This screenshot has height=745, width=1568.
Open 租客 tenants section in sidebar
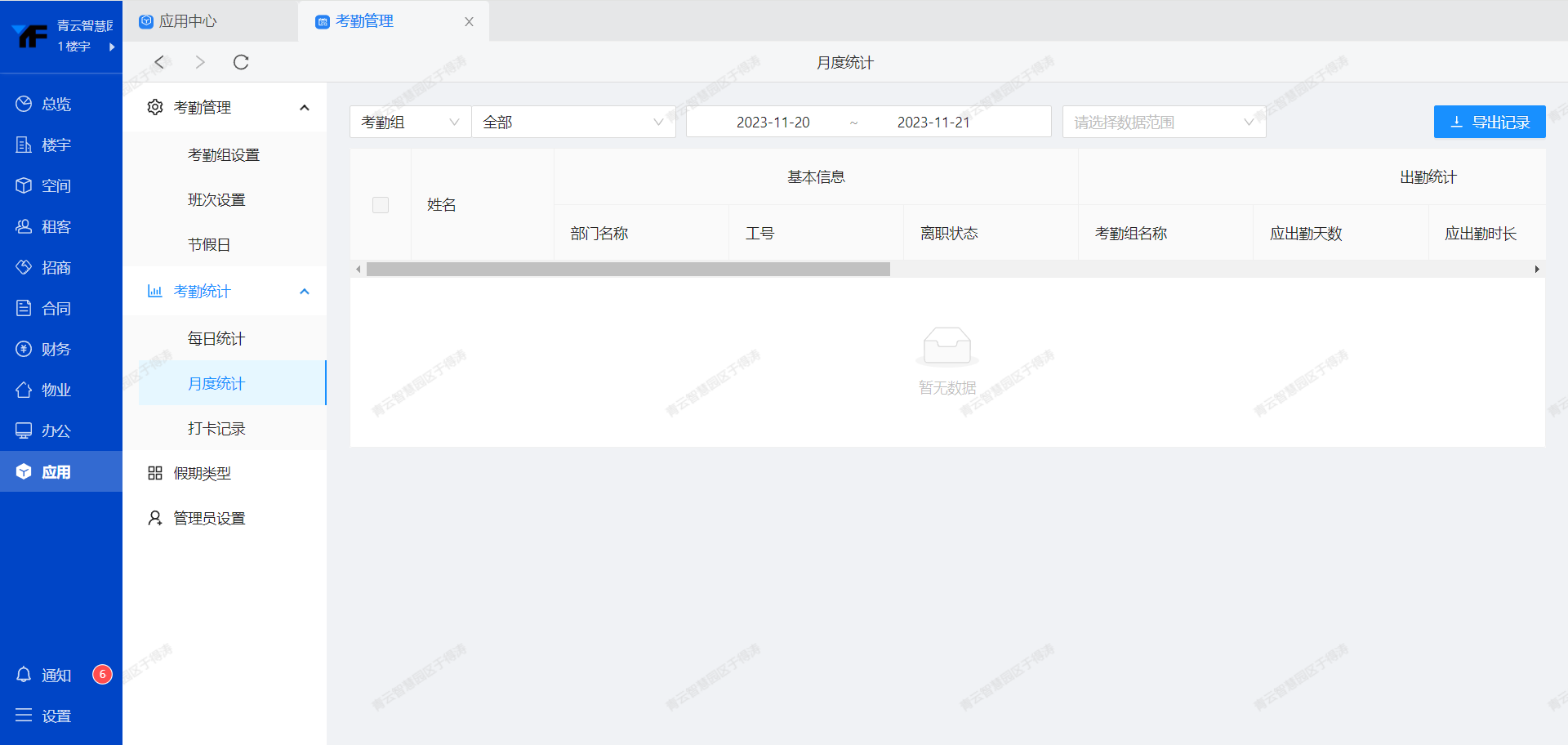[56, 226]
